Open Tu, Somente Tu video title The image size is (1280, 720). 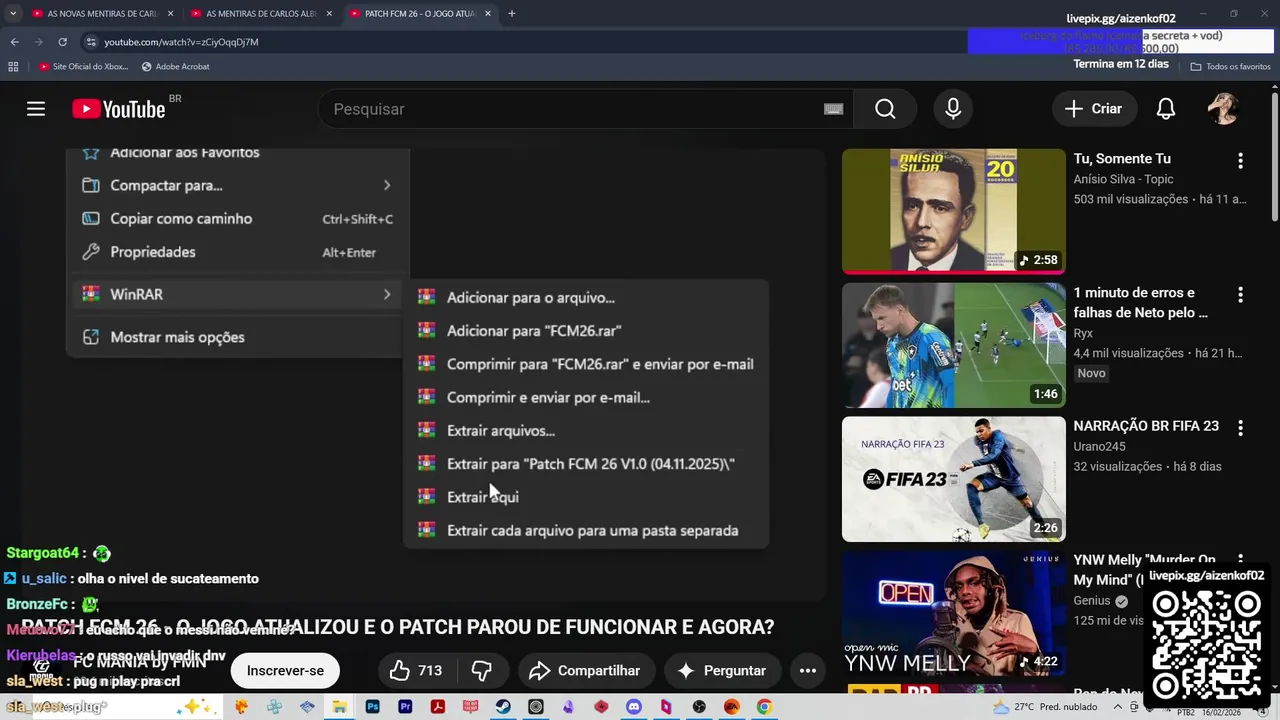tap(1122, 159)
